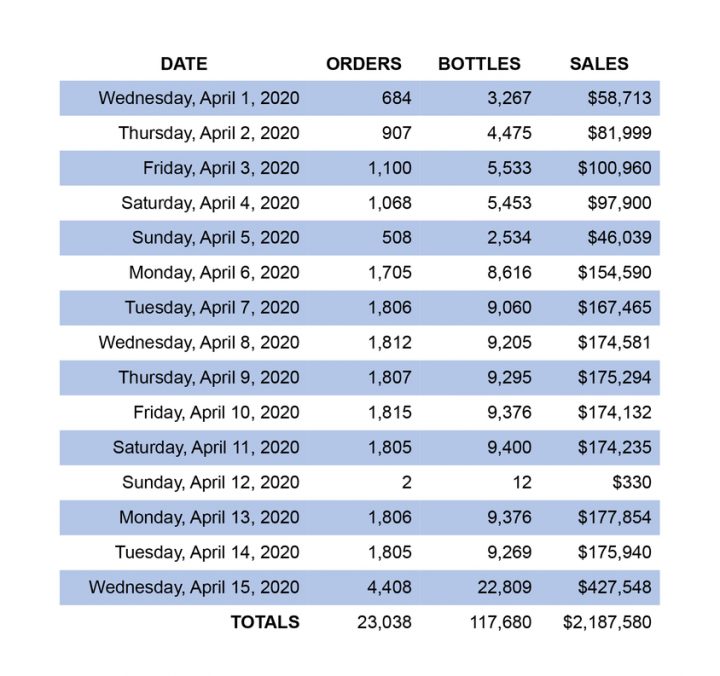
Task: Click the $100,960 sales value
Action: coord(614,168)
